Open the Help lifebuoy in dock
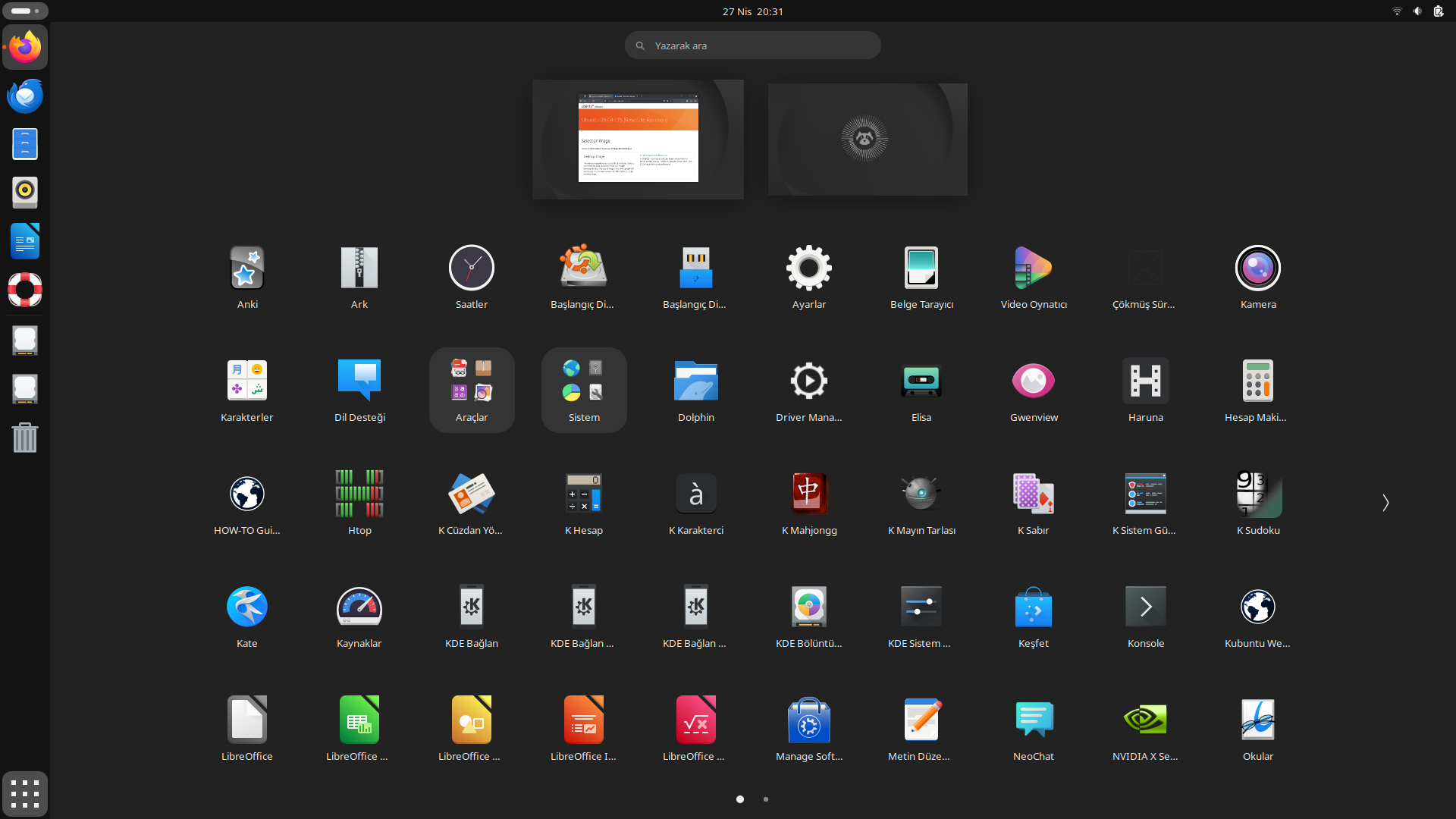Screen dimensions: 1456x819 point(25,290)
